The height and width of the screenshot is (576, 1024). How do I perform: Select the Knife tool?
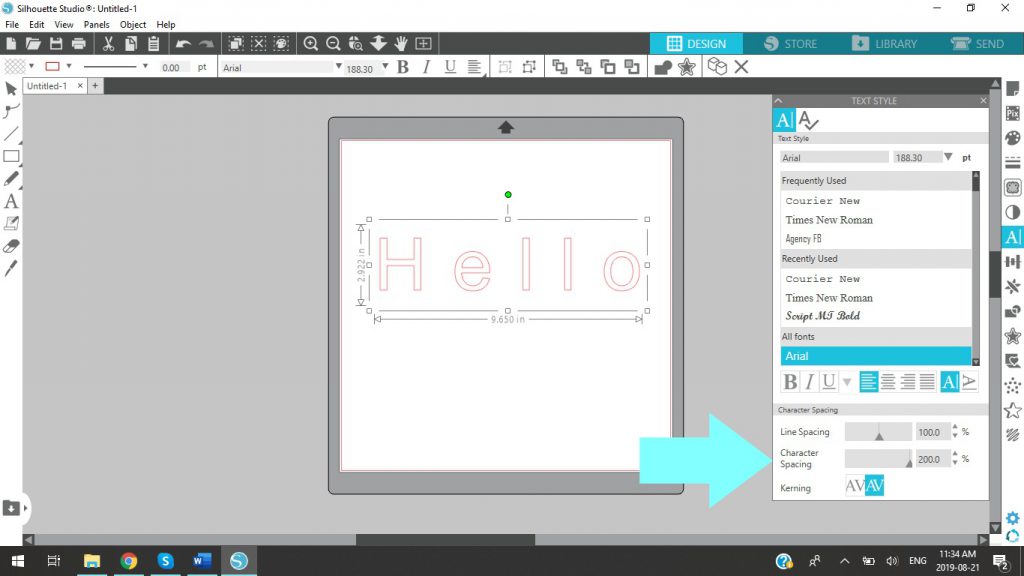(10, 268)
